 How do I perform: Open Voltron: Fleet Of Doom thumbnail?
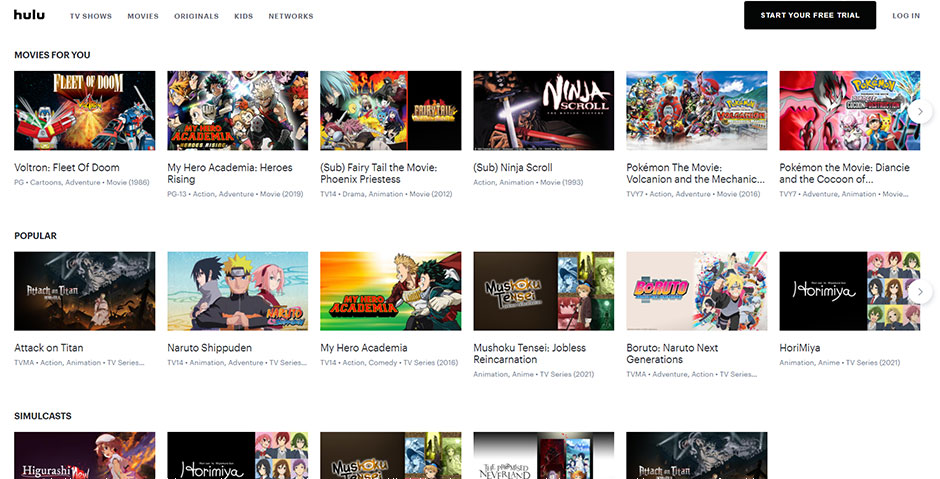coord(85,110)
